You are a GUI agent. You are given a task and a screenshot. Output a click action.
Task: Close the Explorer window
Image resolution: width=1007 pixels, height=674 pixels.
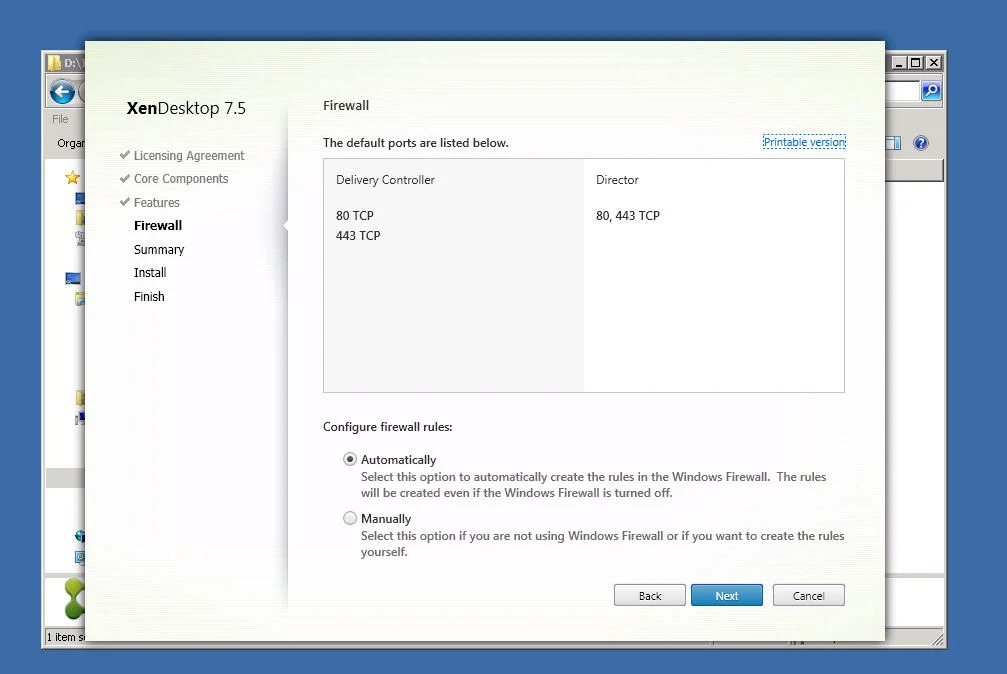coord(934,62)
